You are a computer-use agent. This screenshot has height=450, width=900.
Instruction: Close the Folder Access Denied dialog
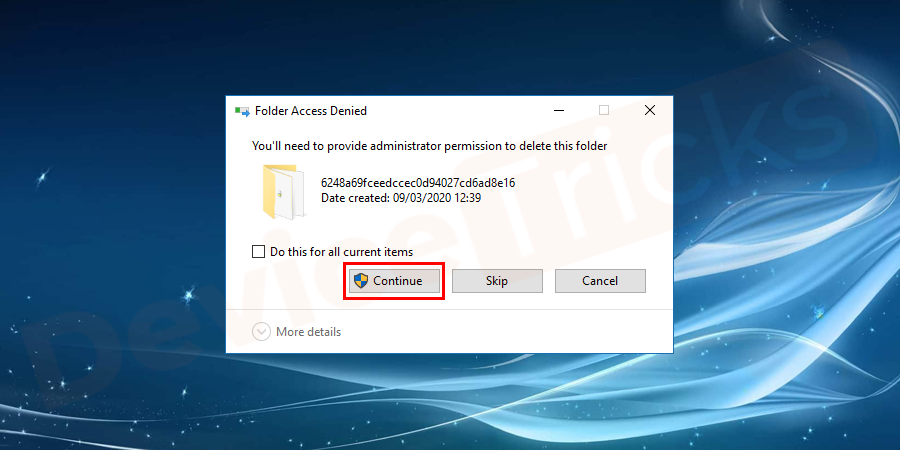650,110
